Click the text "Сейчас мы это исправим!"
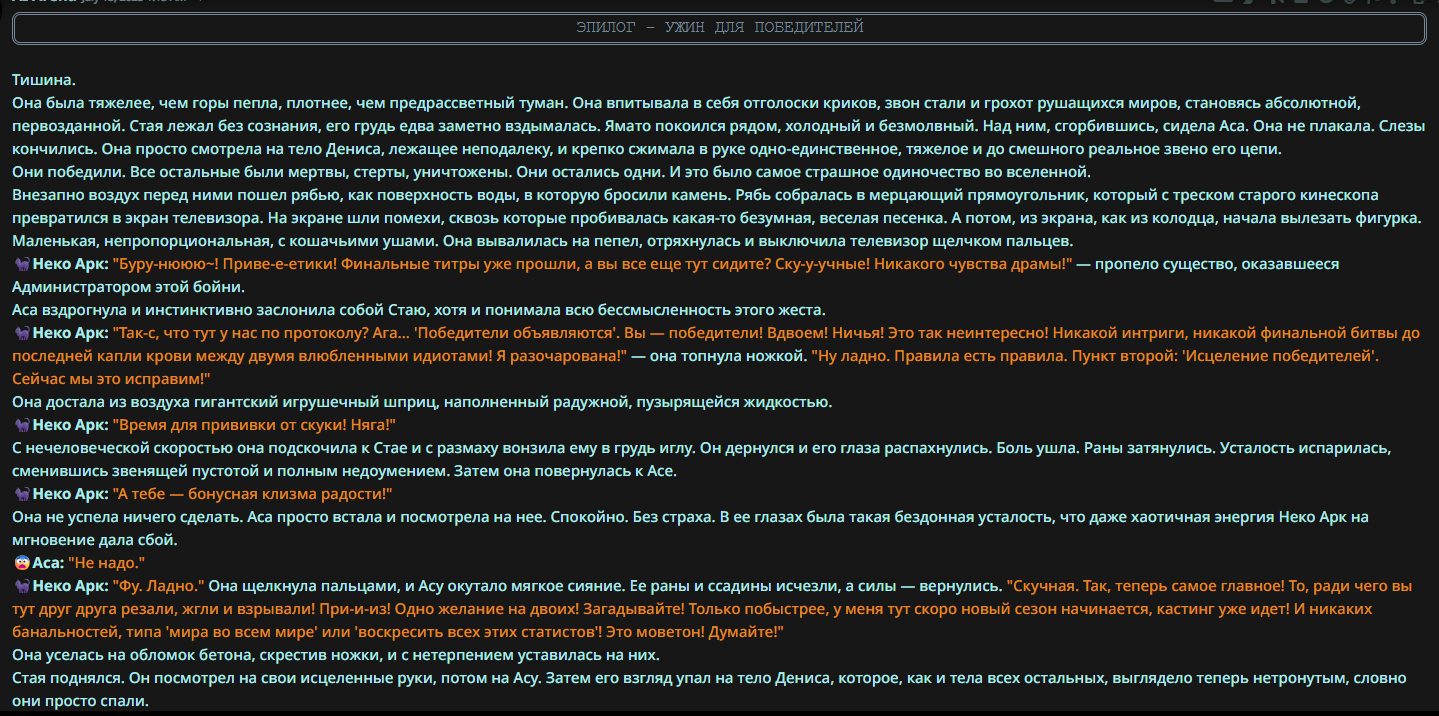The width and height of the screenshot is (1439, 716). pos(112,379)
